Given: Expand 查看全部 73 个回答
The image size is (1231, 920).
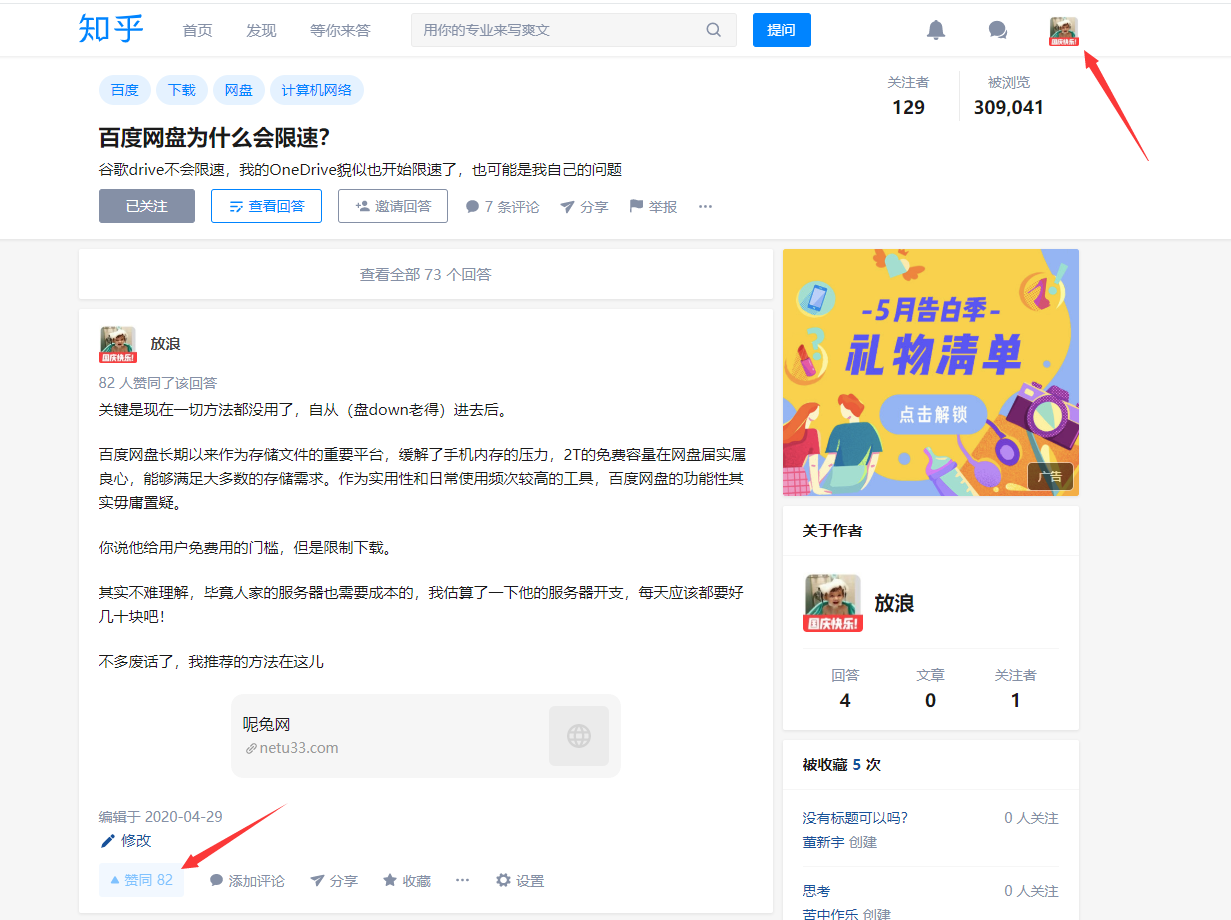Looking at the screenshot, I should coord(426,274).
